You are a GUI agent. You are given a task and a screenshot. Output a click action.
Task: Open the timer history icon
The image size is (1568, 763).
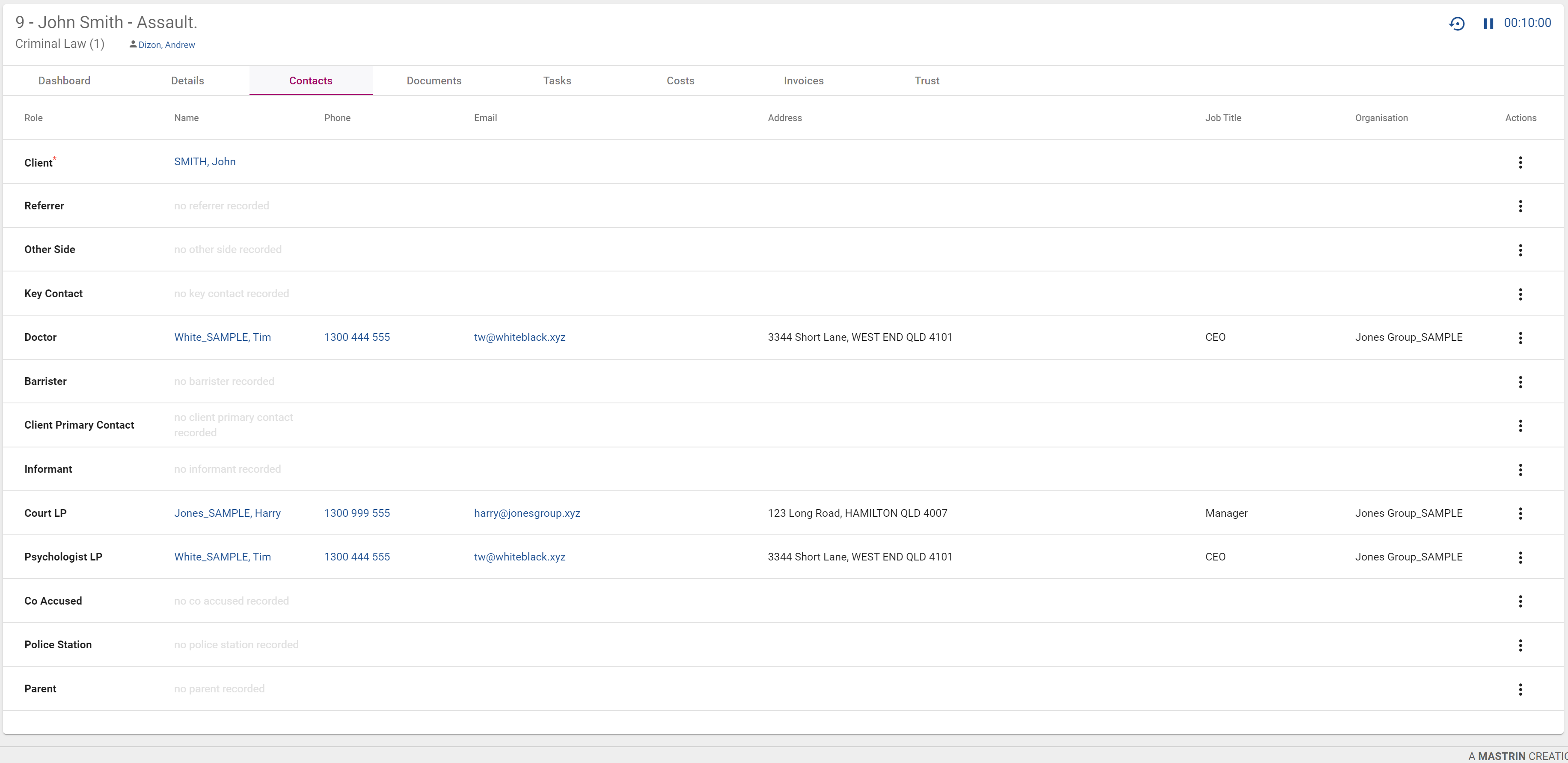(x=1456, y=23)
